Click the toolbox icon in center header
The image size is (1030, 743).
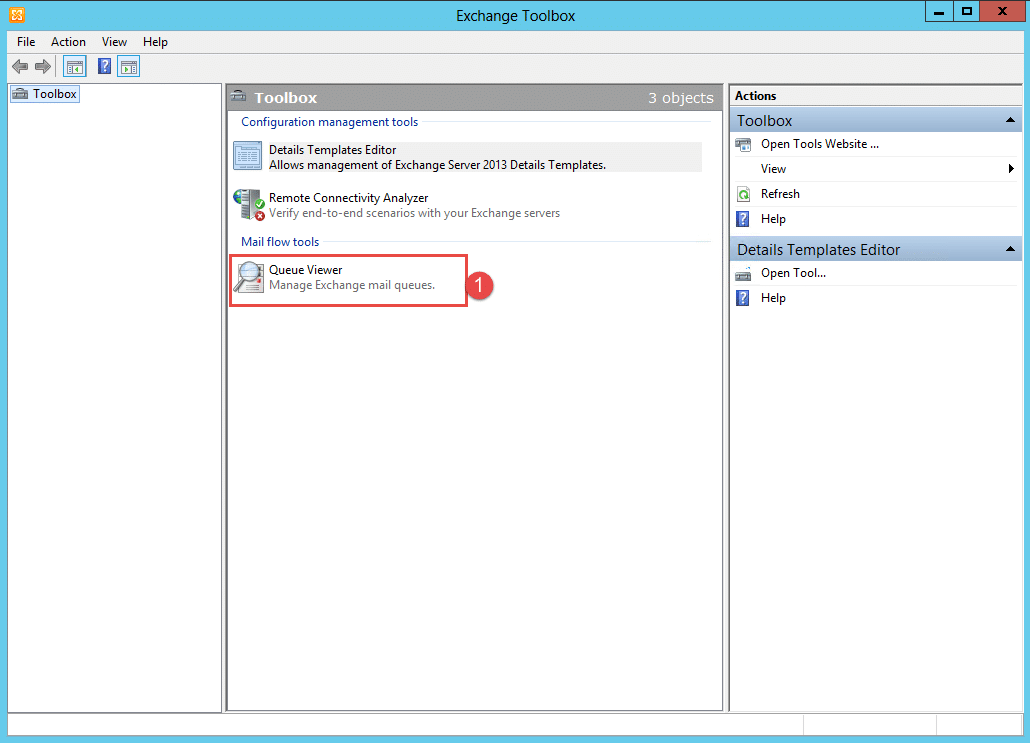(x=238, y=97)
